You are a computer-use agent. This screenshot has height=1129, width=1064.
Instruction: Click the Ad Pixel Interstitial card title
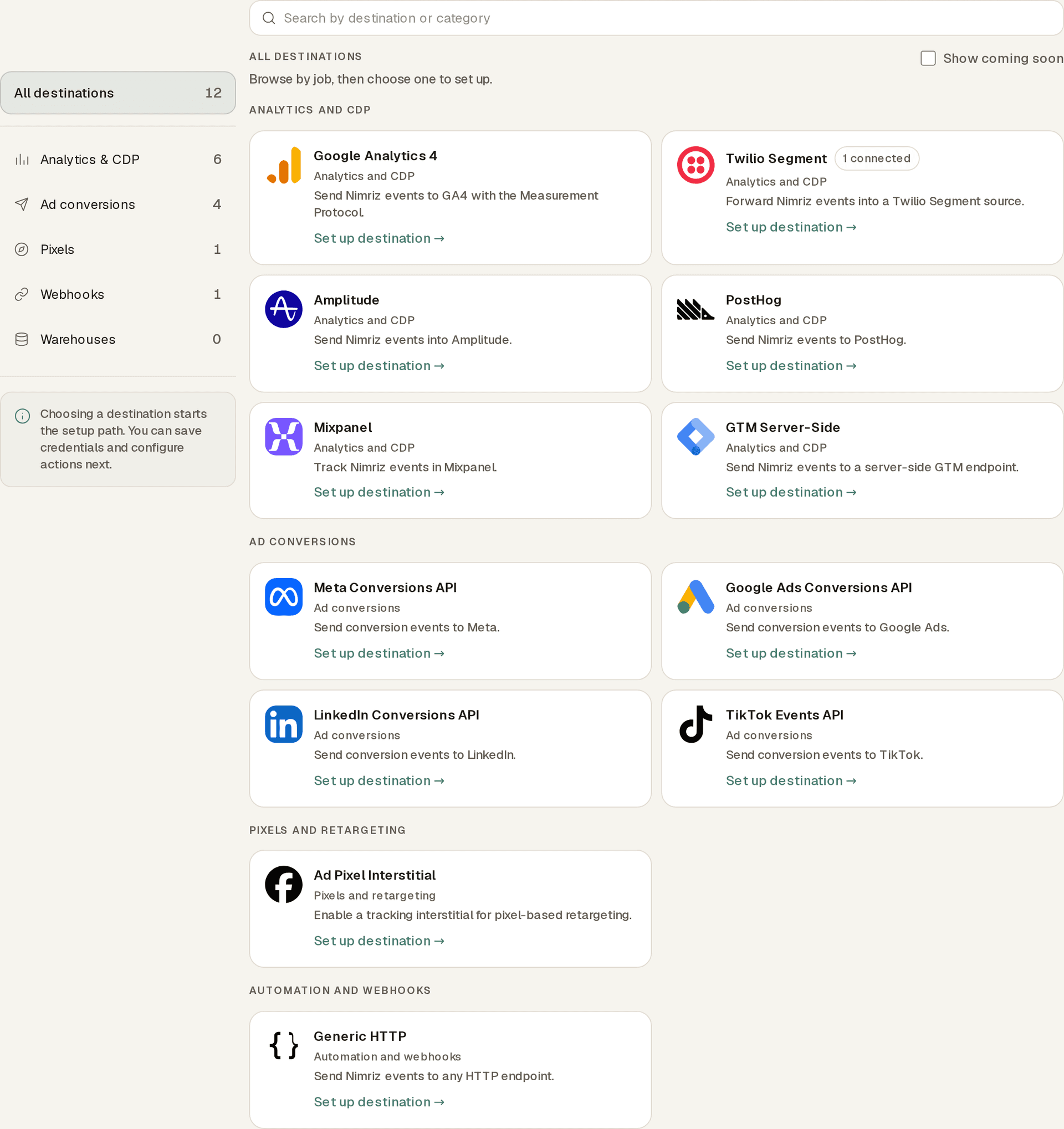click(374, 875)
